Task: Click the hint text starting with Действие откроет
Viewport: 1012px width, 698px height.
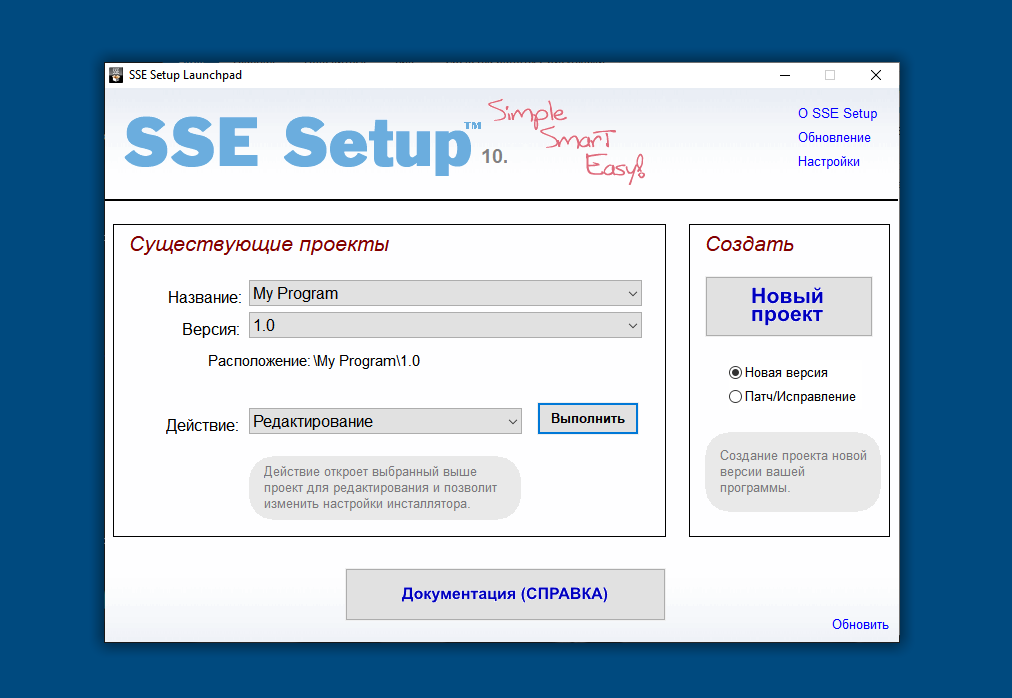Action: (x=385, y=488)
